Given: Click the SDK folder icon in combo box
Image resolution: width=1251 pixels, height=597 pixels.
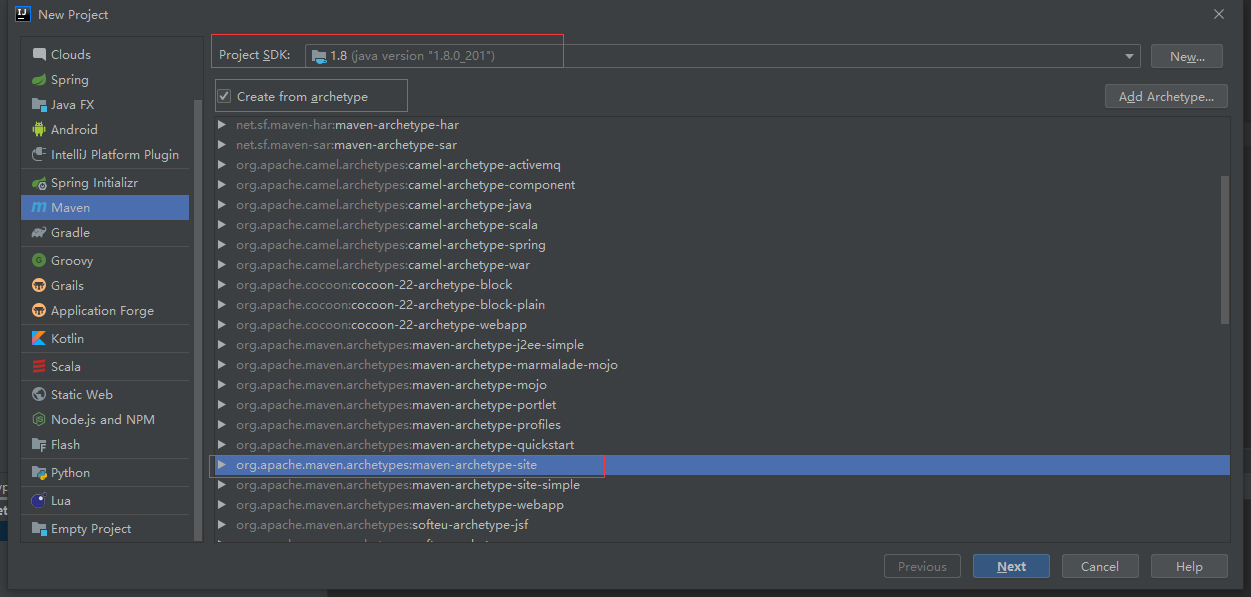Looking at the screenshot, I should 318,56.
